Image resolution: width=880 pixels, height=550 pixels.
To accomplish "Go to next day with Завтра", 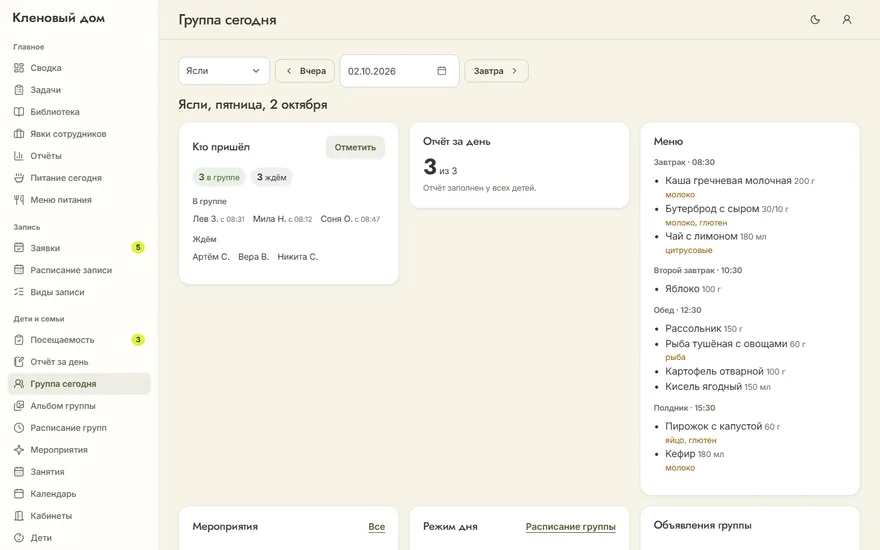I will [496, 71].
